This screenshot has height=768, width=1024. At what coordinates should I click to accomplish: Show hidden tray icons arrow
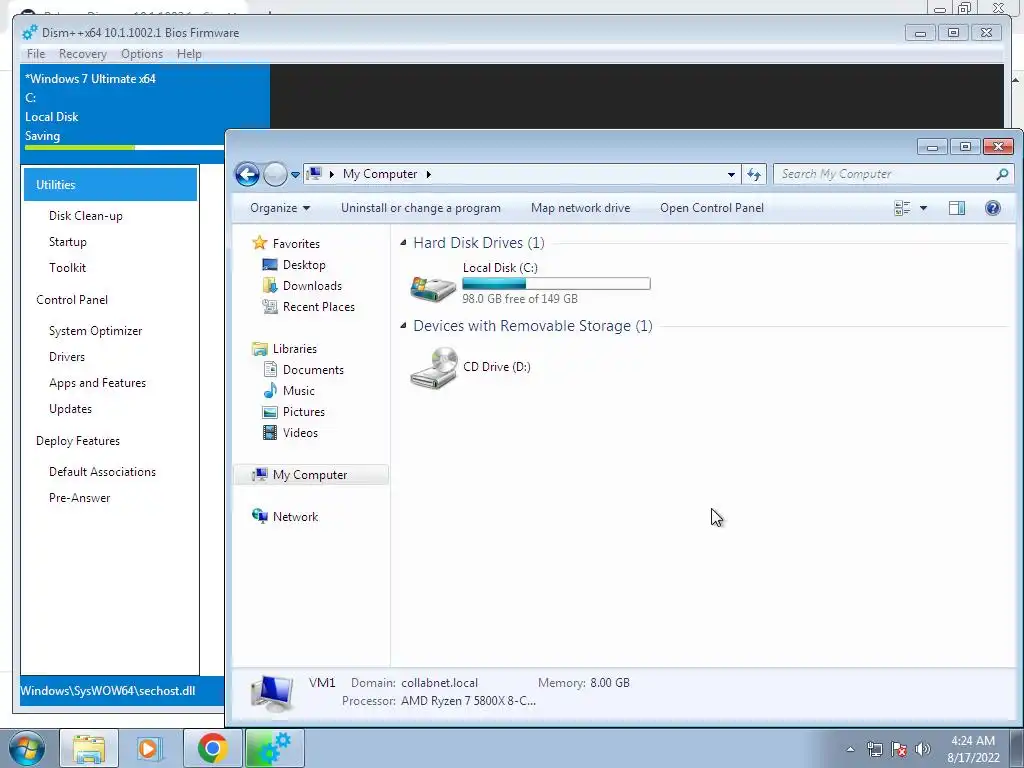click(850, 749)
